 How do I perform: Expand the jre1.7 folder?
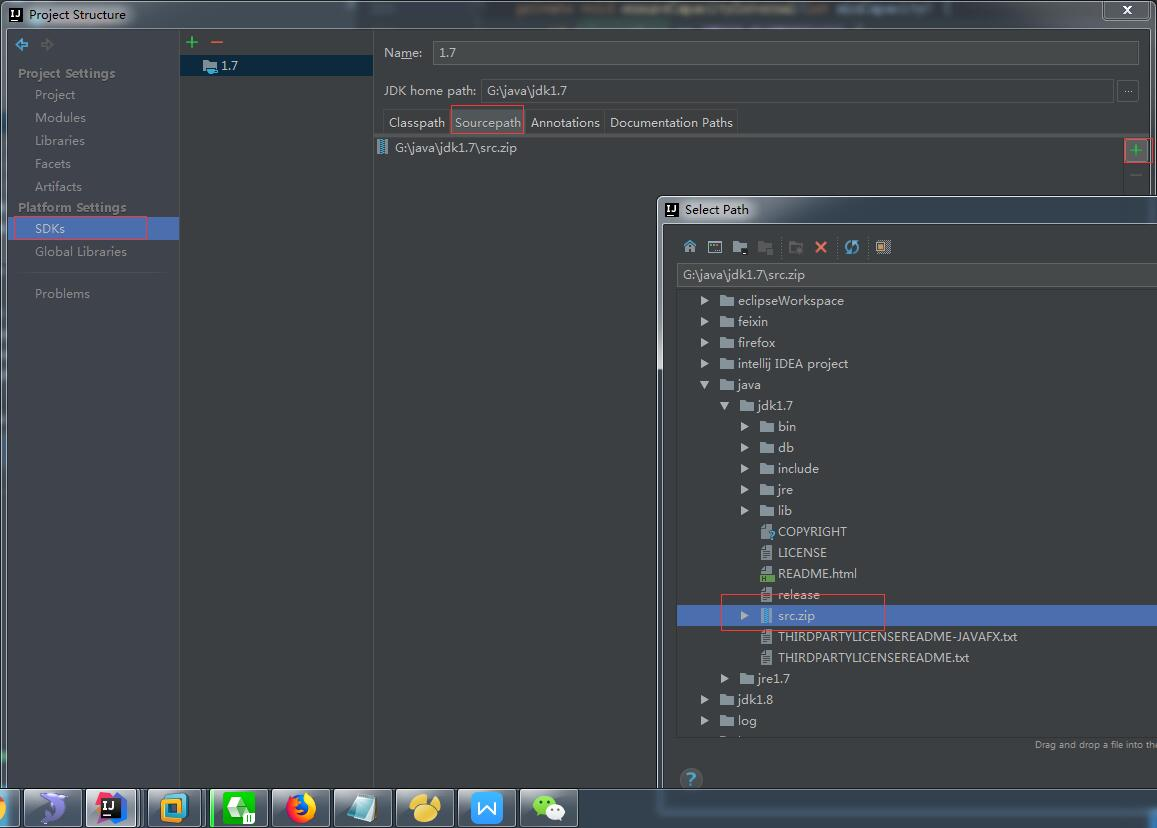(725, 679)
